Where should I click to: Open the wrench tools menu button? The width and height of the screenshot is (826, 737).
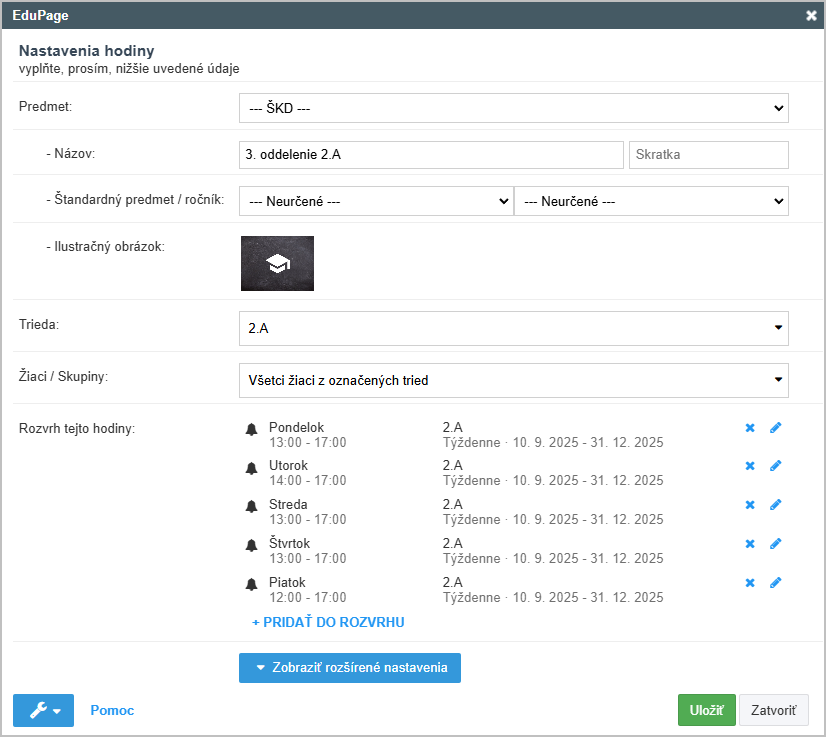click(x=43, y=711)
